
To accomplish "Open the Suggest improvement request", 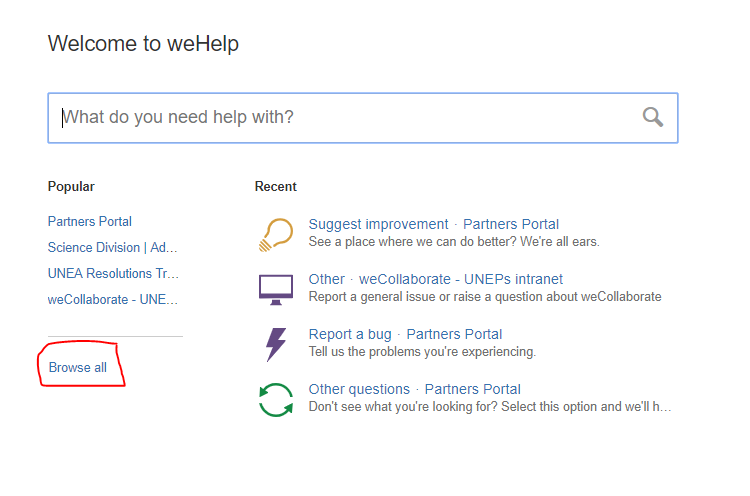I will tap(378, 224).
